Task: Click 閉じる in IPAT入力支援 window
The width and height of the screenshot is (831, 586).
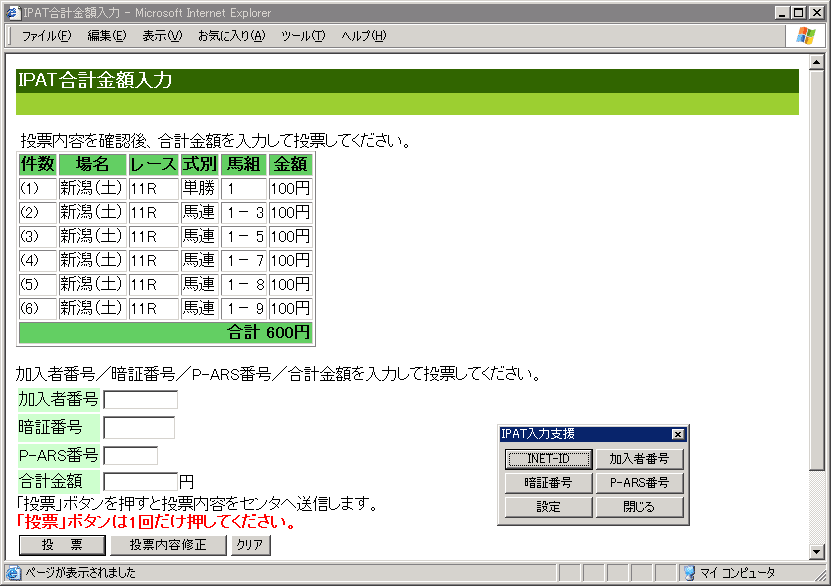Action: click(639, 507)
